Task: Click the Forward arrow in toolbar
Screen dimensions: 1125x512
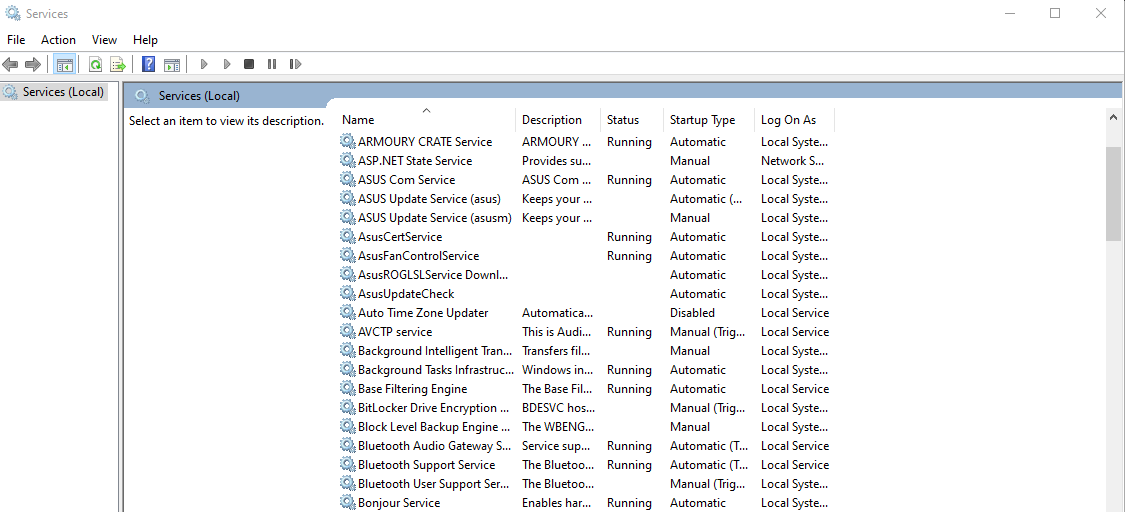Action: coord(32,65)
